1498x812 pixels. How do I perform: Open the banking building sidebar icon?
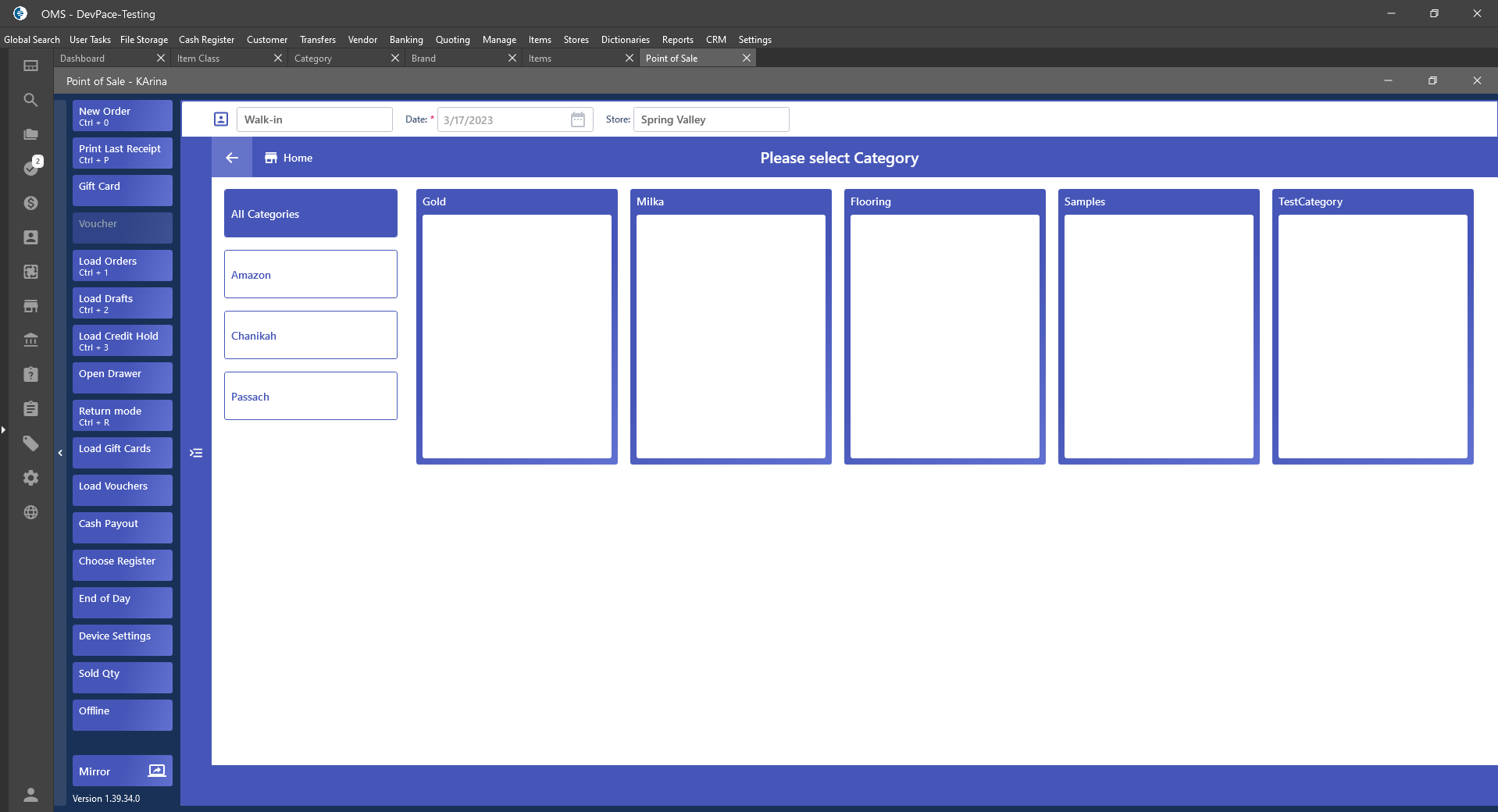click(30, 340)
